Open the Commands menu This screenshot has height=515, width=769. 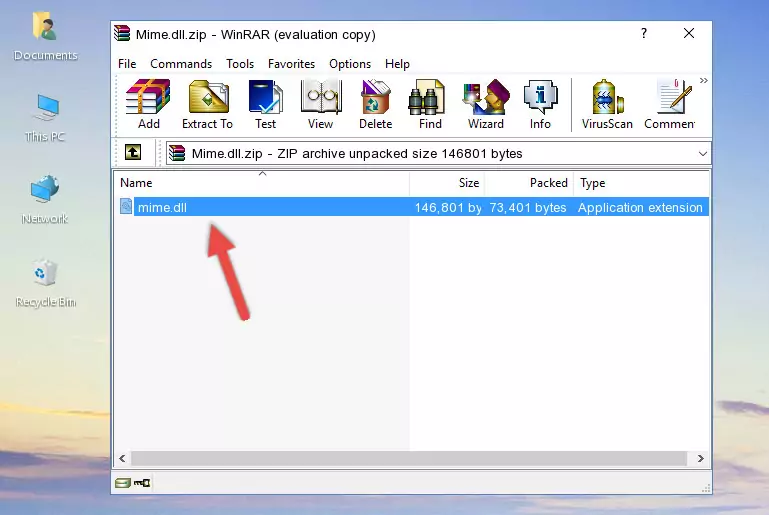[x=181, y=64]
